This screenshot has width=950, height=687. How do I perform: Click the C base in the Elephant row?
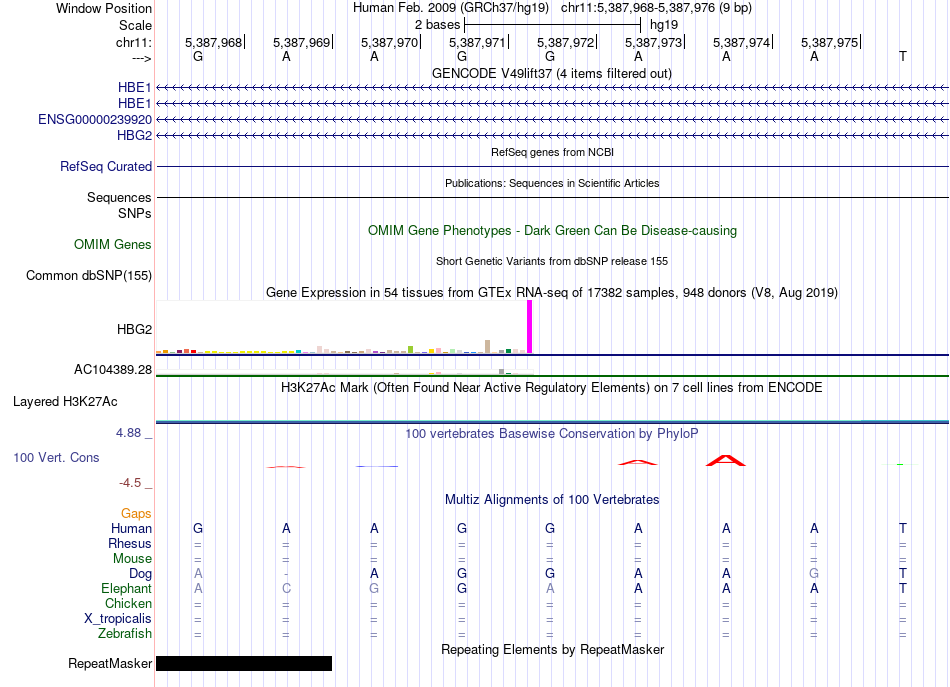(286, 588)
